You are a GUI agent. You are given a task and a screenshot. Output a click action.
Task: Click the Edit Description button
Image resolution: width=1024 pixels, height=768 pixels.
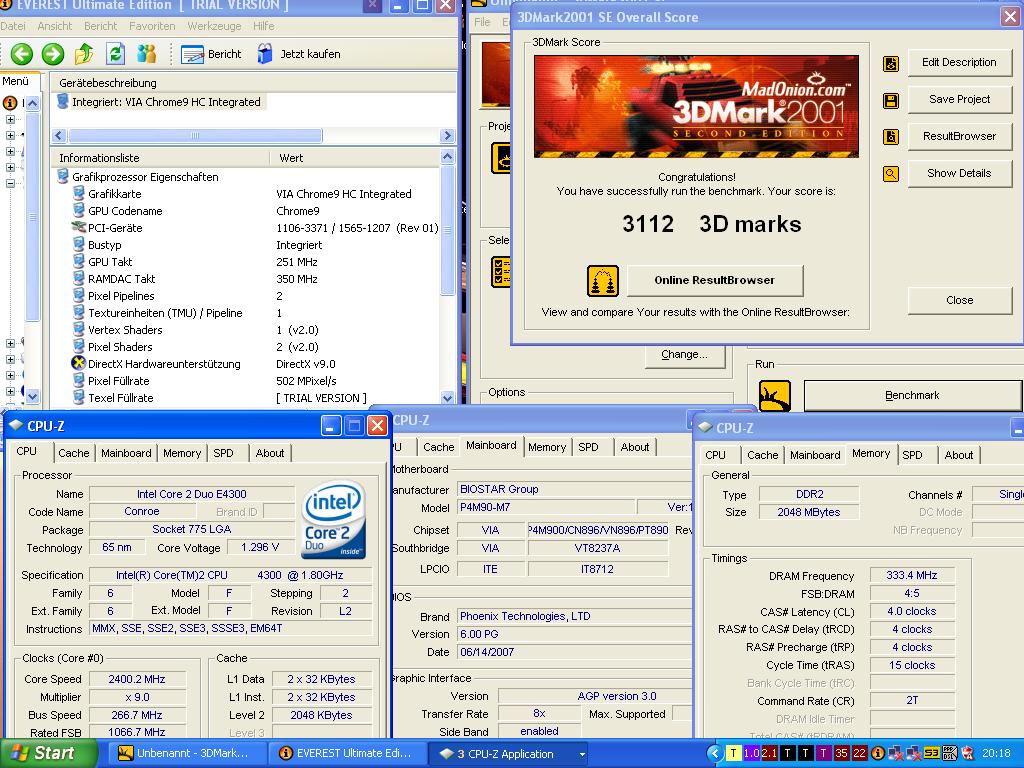point(959,63)
